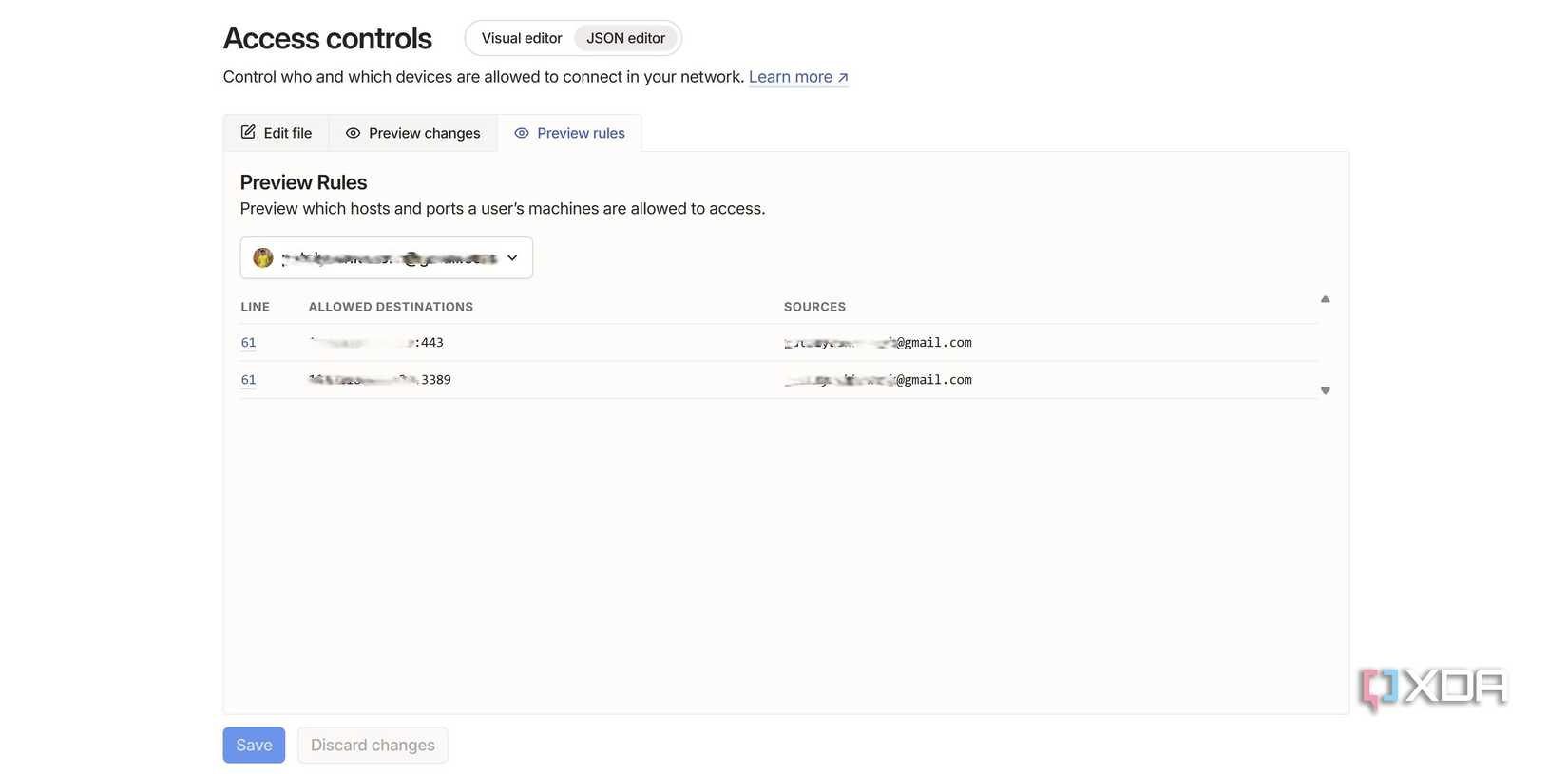Jump to line 61 for port 3389 rule

248,380
